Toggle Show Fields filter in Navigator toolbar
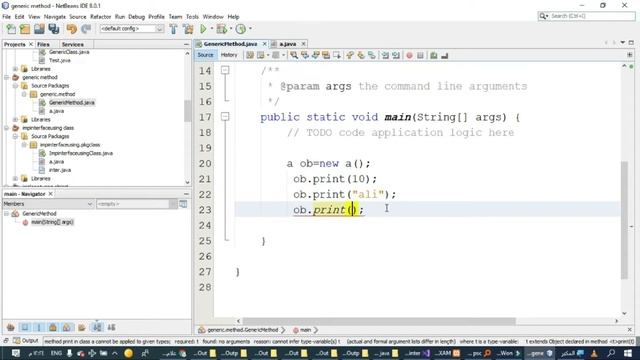This screenshot has width=640, height=360. pos(24,327)
